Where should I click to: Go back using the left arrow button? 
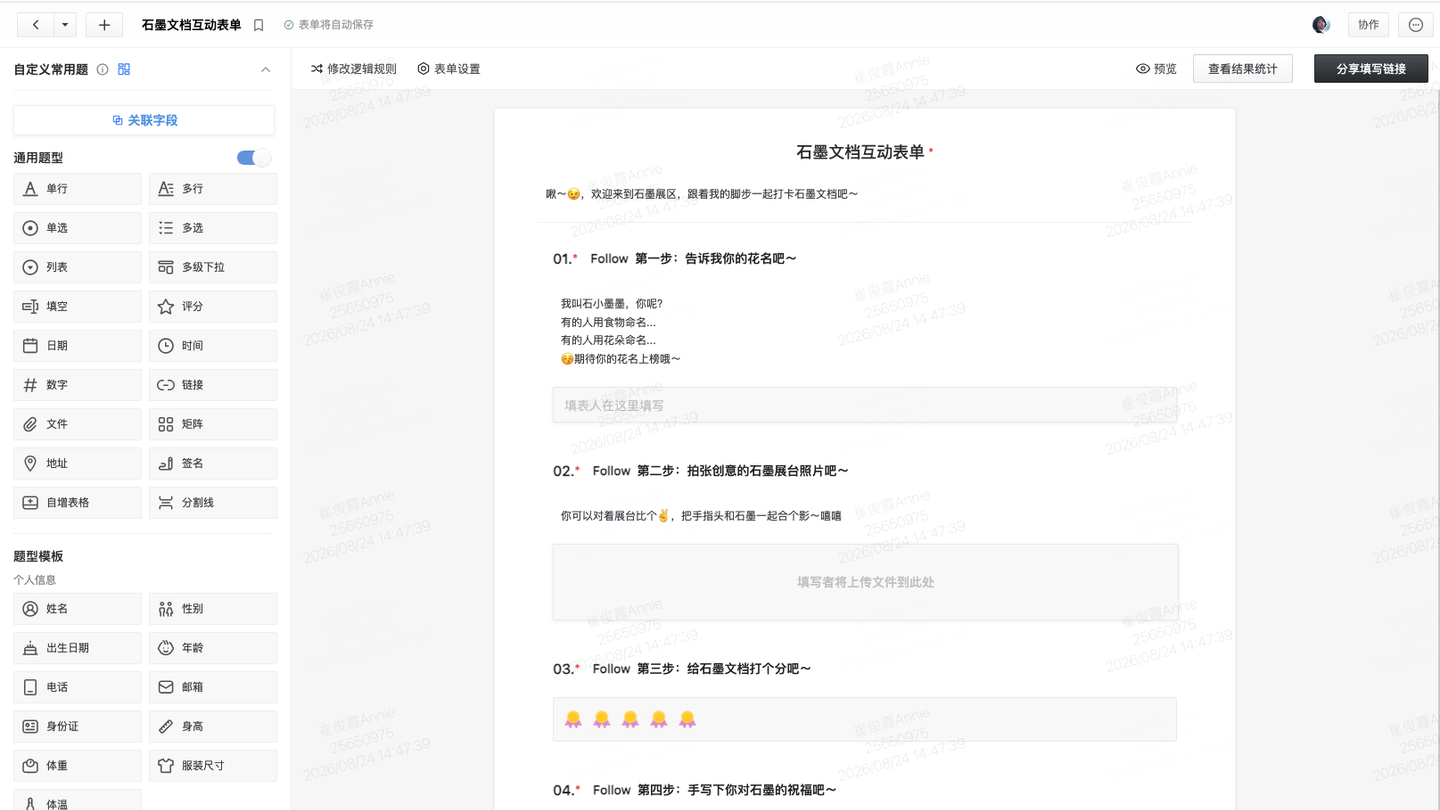[36, 25]
